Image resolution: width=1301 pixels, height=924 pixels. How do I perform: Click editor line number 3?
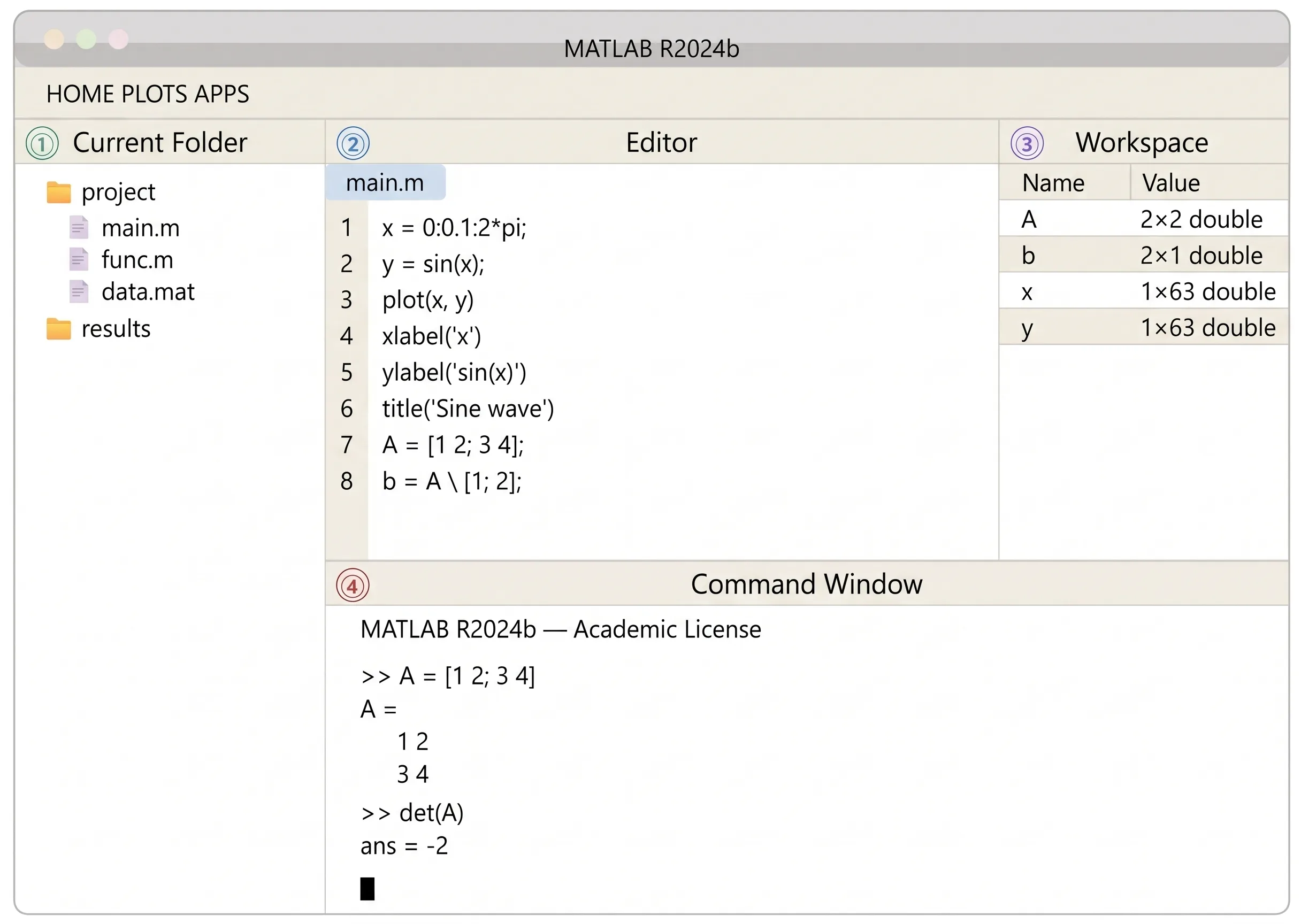click(347, 300)
